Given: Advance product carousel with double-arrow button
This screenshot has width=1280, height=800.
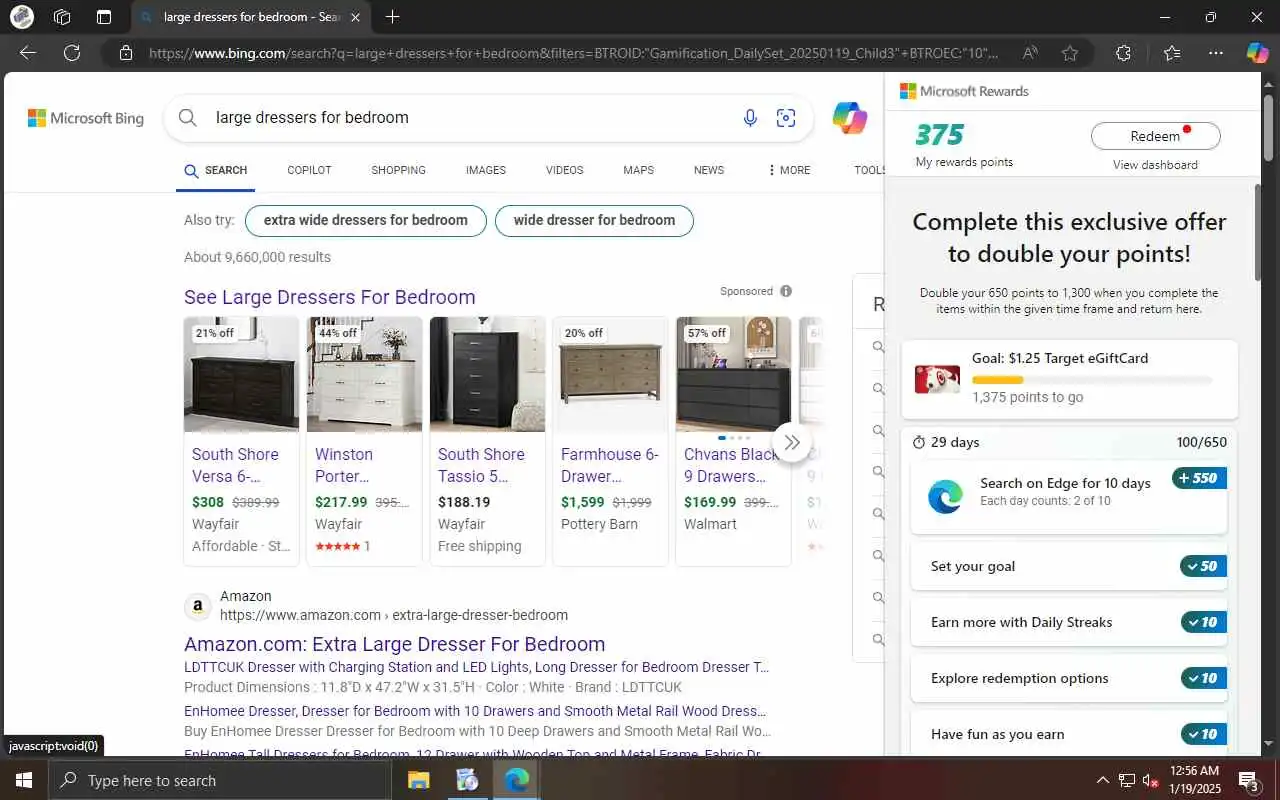Looking at the screenshot, I should click(x=792, y=442).
